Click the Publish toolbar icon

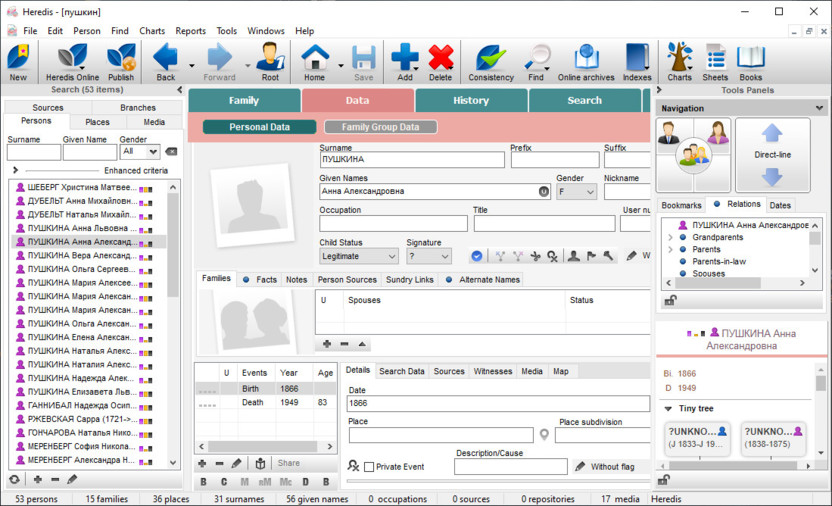tap(121, 62)
